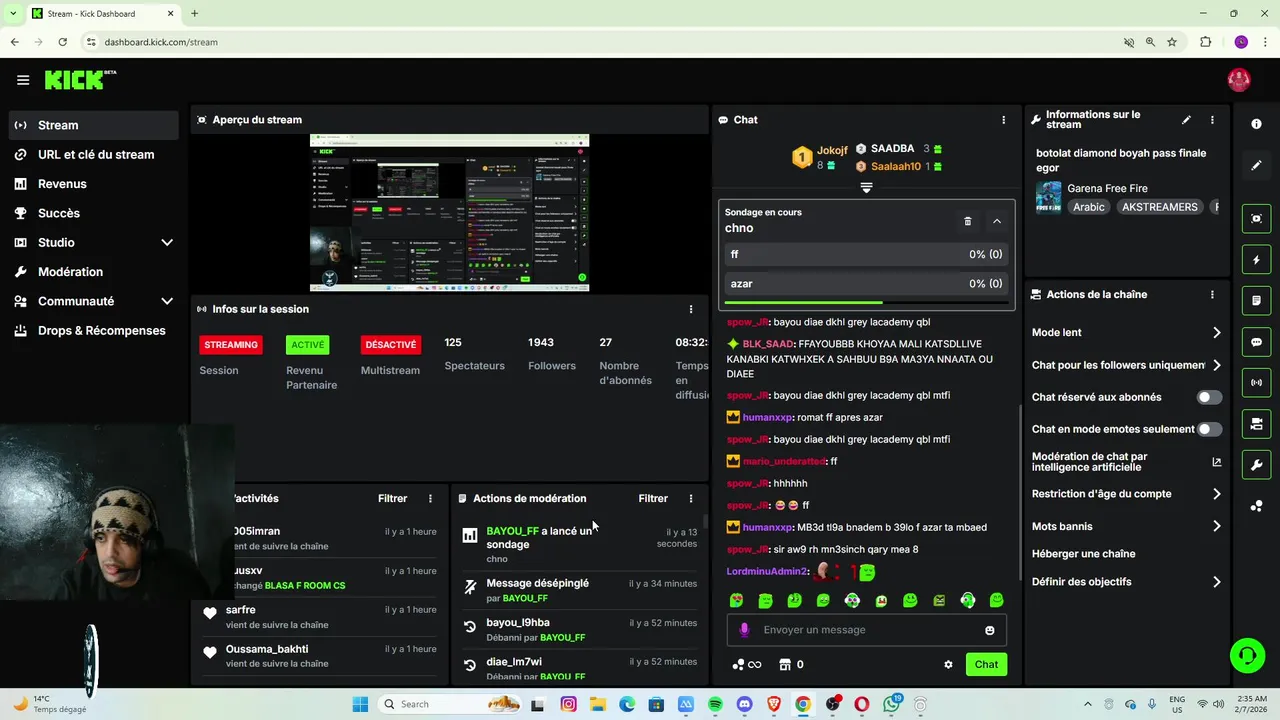Select the azar poll option

point(866,284)
